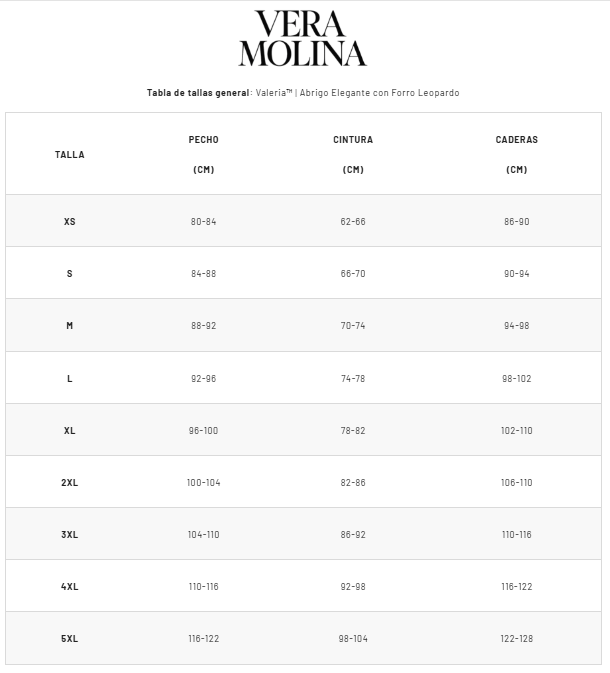The height and width of the screenshot is (673, 610).
Task: Click the Vera Molina logo
Action: click(303, 39)
